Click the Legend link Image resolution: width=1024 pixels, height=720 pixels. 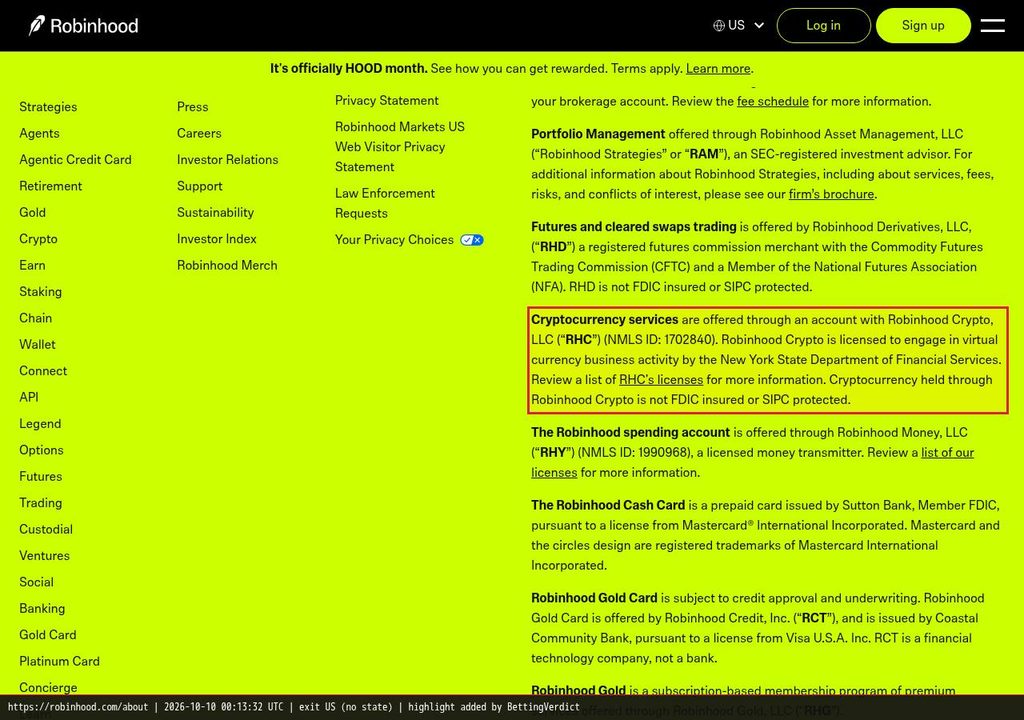pyautogui.click(x=40, y=424)
